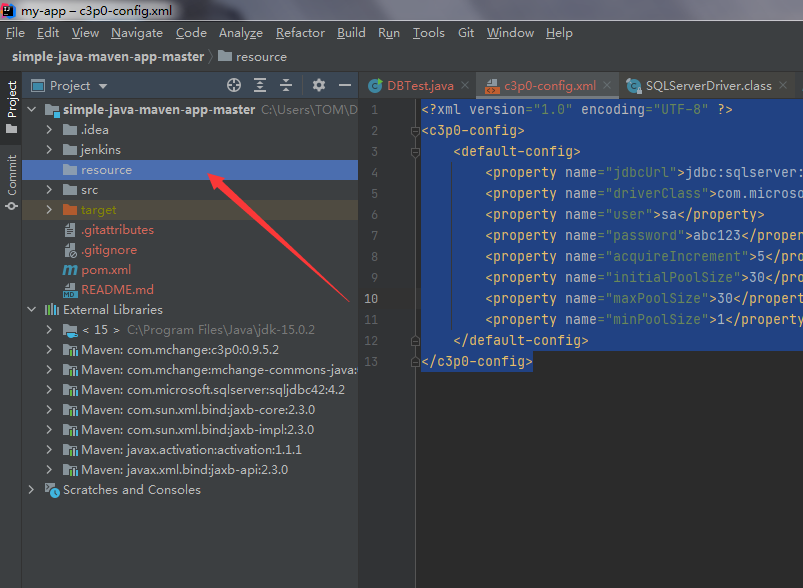
Task: Collapse the simple-java-maven-app-master folder
Action: tap(31, 109)
